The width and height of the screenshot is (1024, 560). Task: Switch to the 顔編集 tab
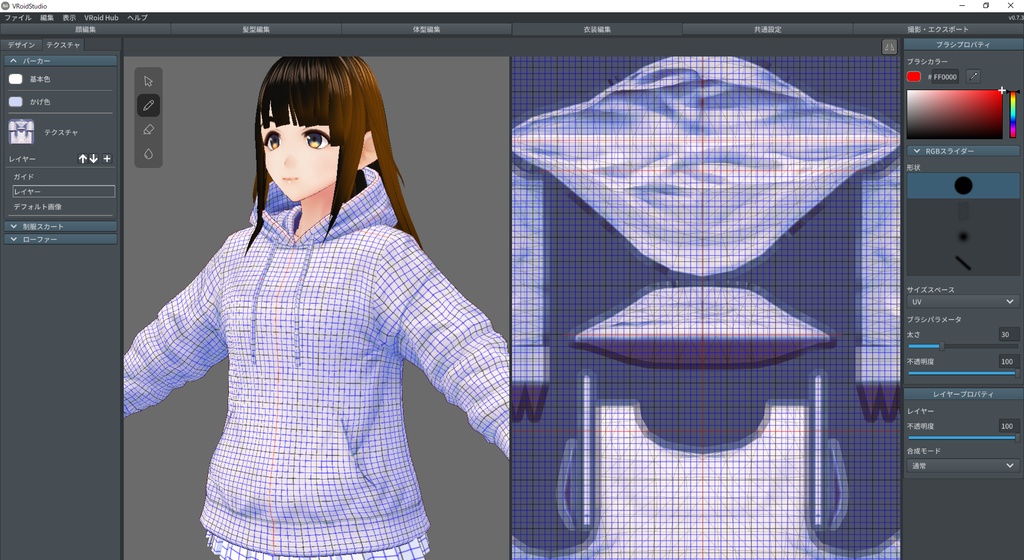click(86, 29)
